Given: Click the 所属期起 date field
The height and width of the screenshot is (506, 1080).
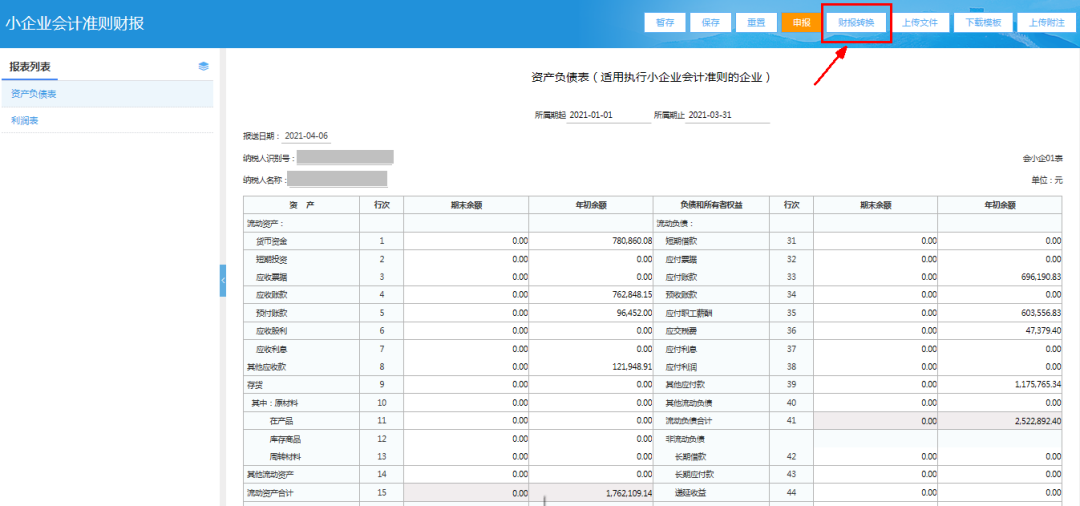Looking at the screenshot, I should (x=609, y=115).
